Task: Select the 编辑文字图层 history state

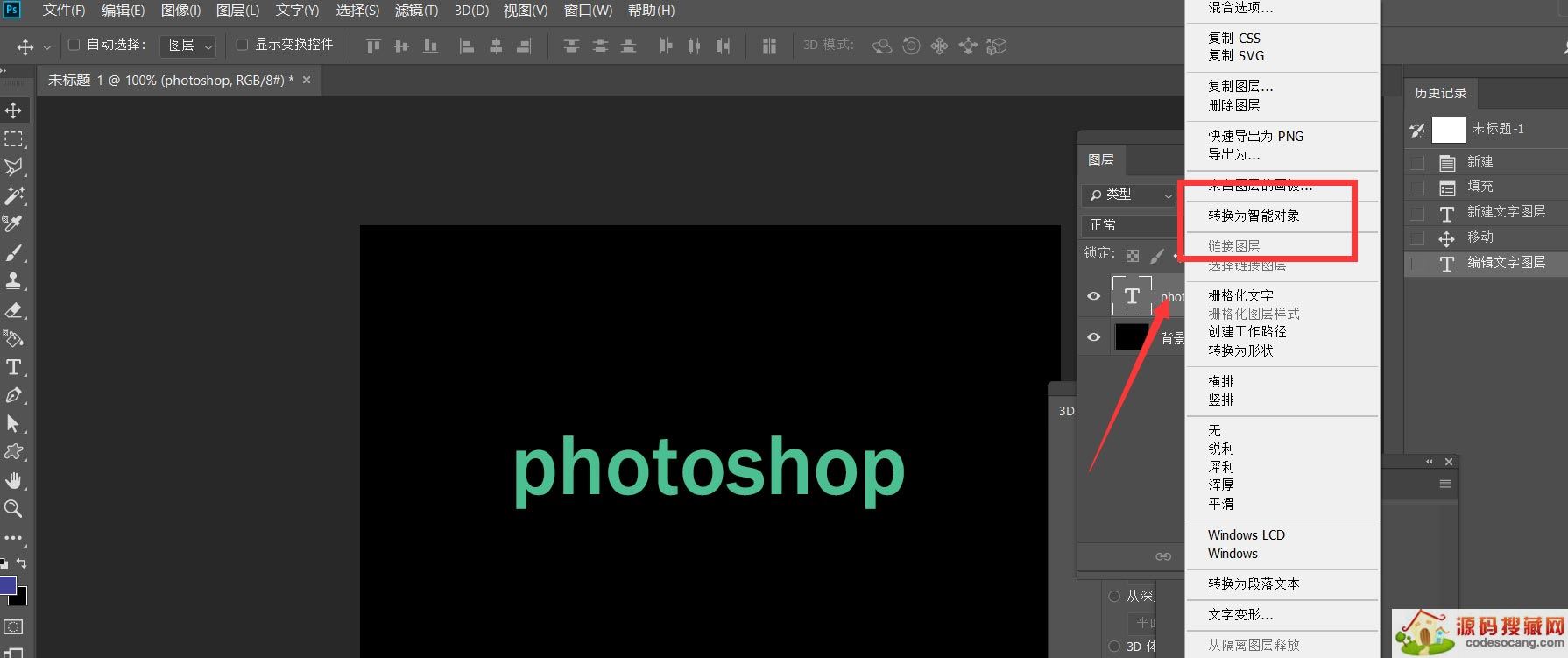Action: pos(1486,264)
